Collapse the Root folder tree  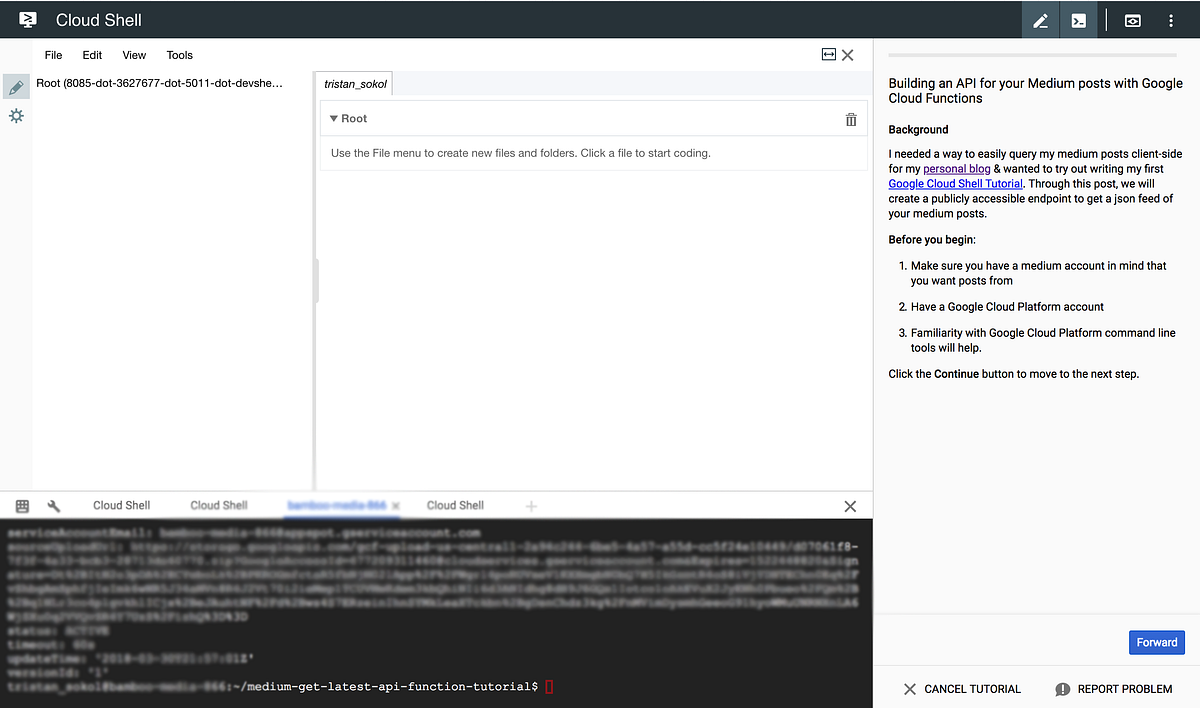point(335,118)
